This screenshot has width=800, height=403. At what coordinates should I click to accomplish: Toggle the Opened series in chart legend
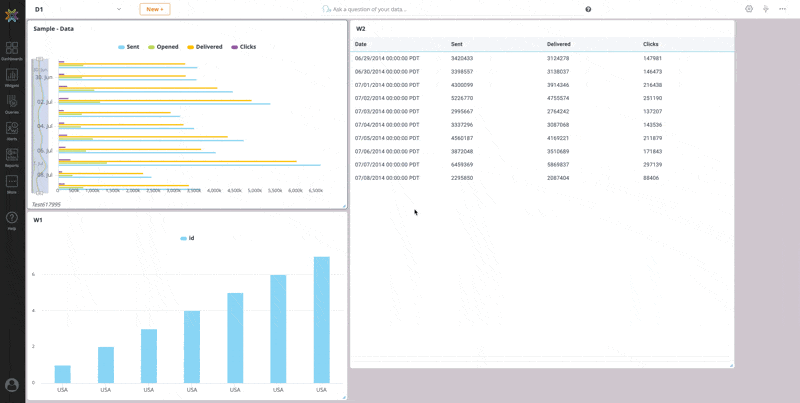163,47
